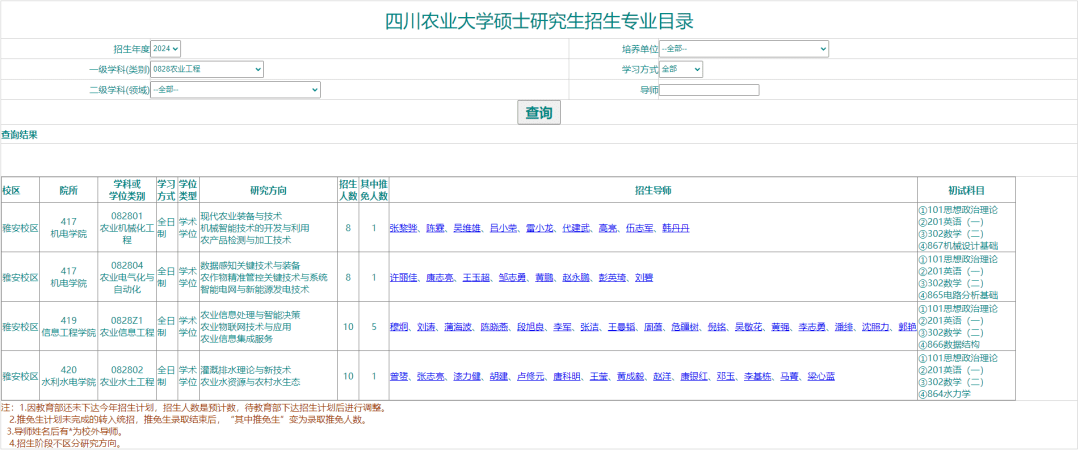
Task: Open advisor link 康志亮
Action: coord(439,277)
